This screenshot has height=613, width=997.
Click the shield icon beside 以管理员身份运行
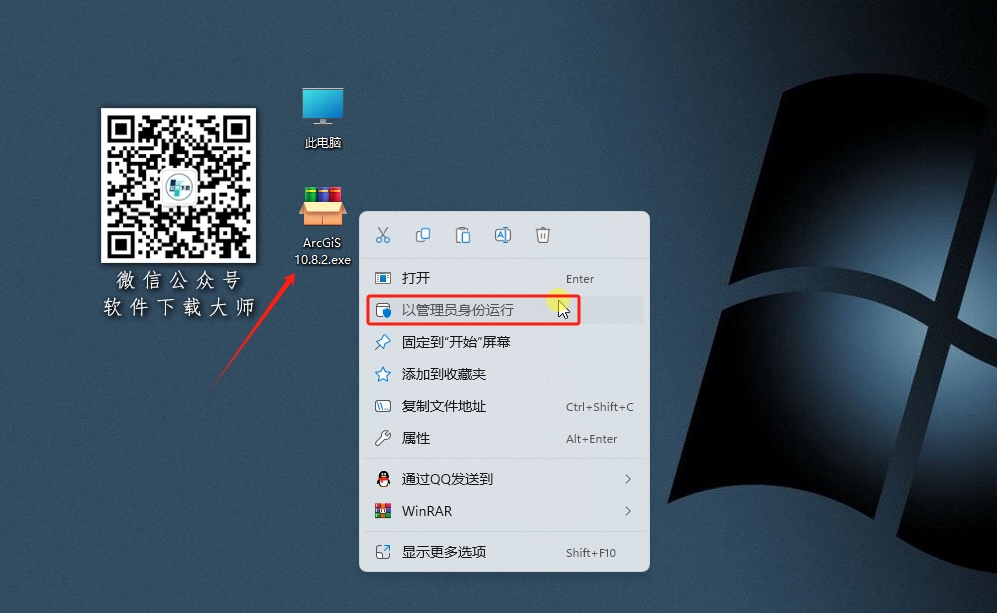[x=385, y=310]
